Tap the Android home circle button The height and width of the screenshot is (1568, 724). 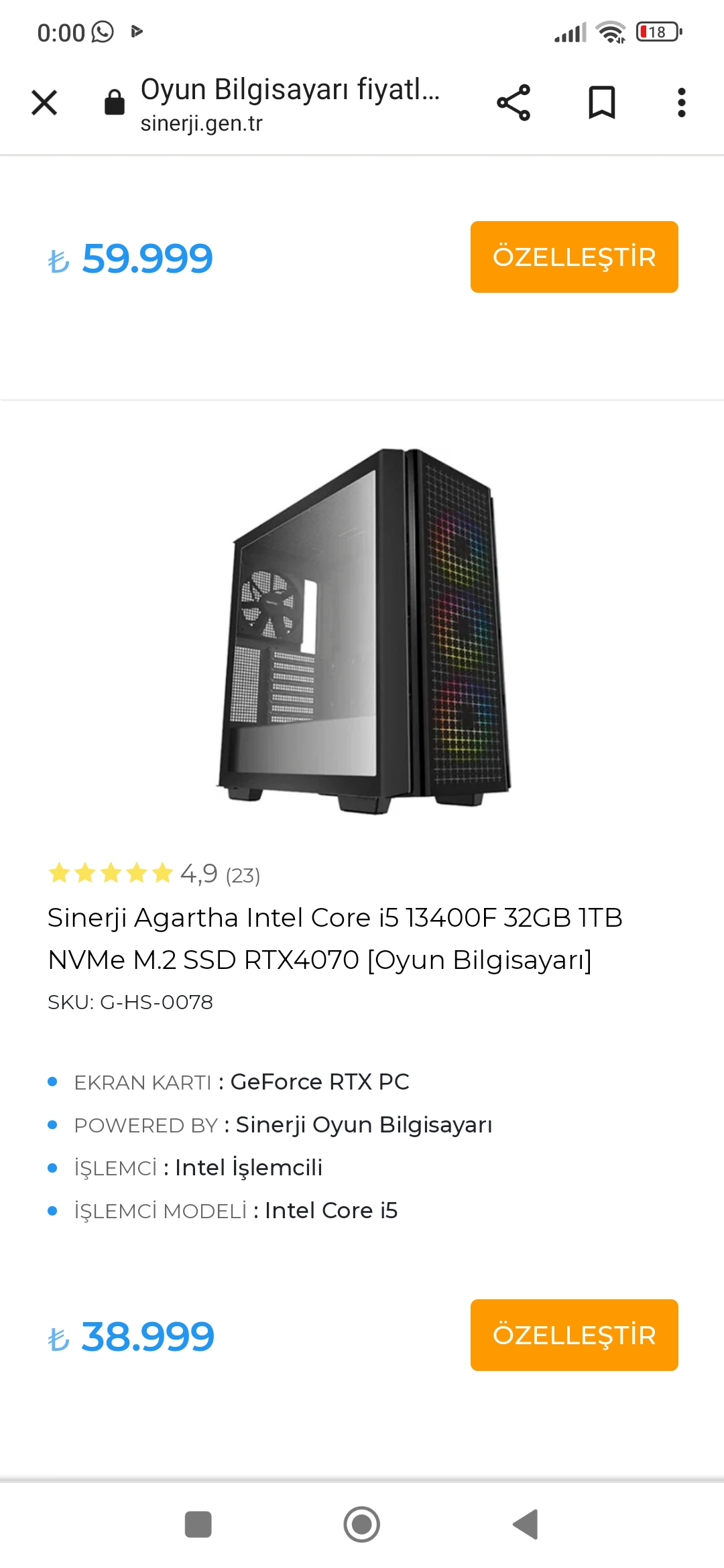click(362, 1524)
